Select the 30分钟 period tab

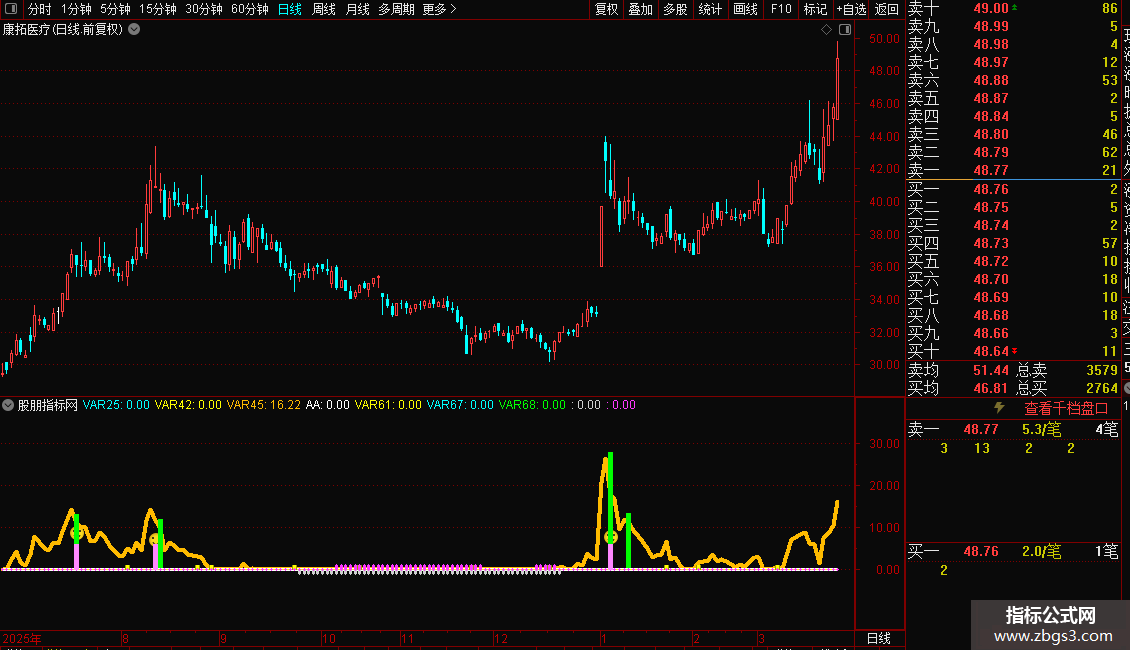click(204, 9)
